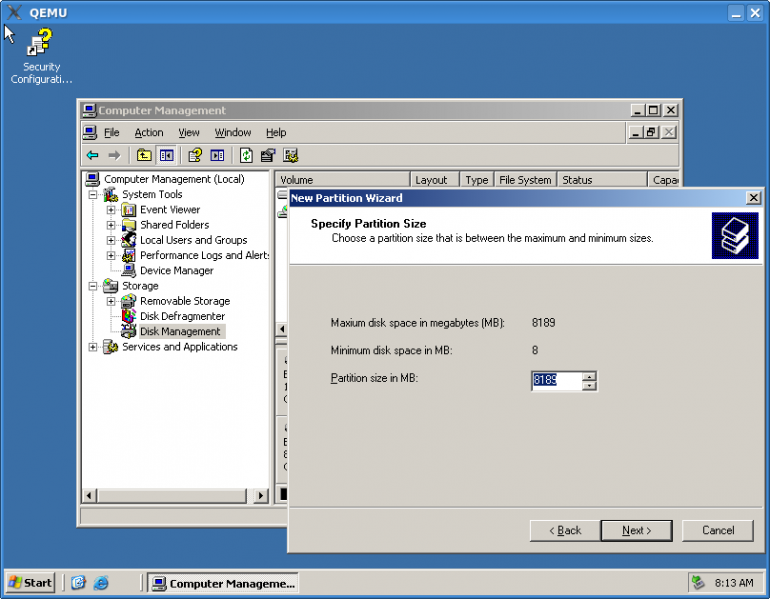Collapse the Storage tree node

tap(93, 286)
